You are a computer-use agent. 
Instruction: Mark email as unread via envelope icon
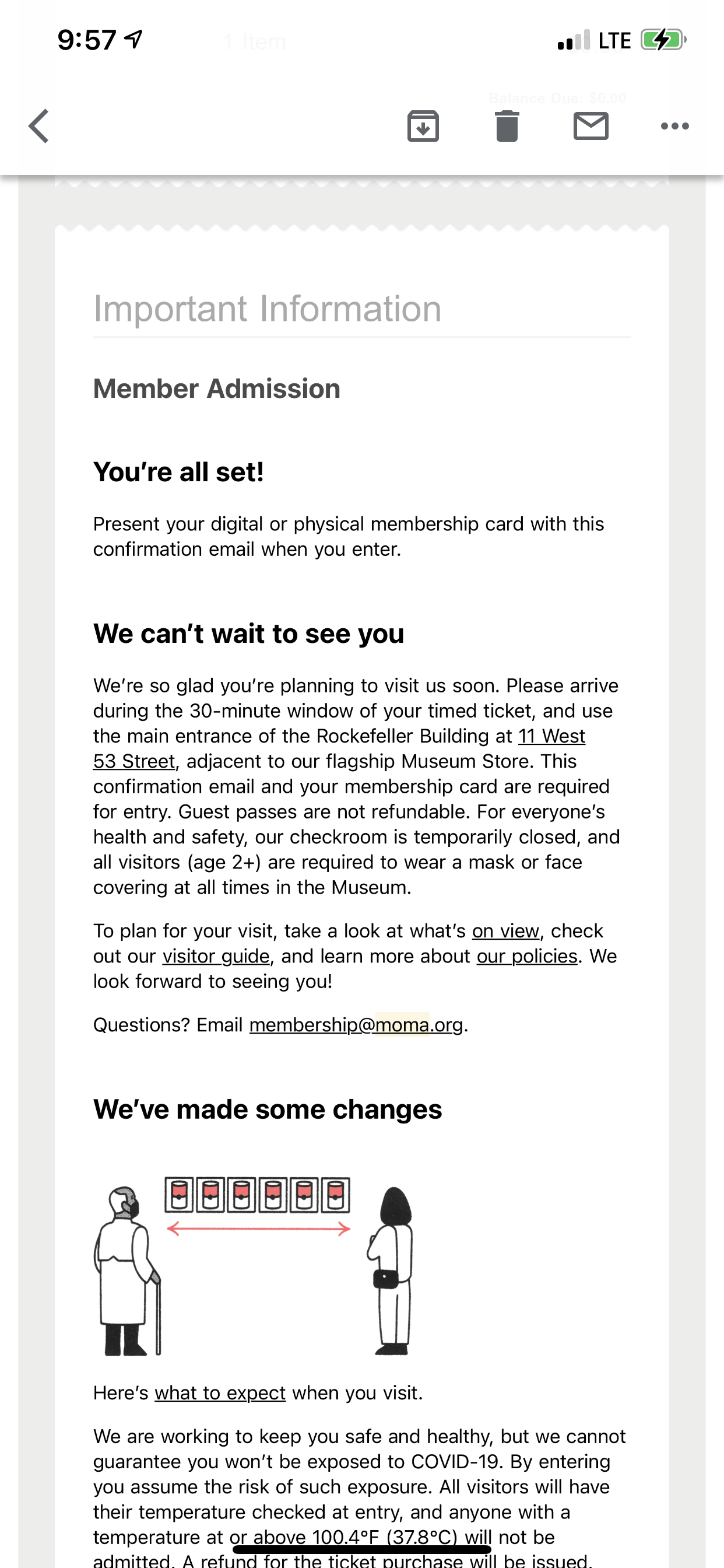click(x=591, y=127)
